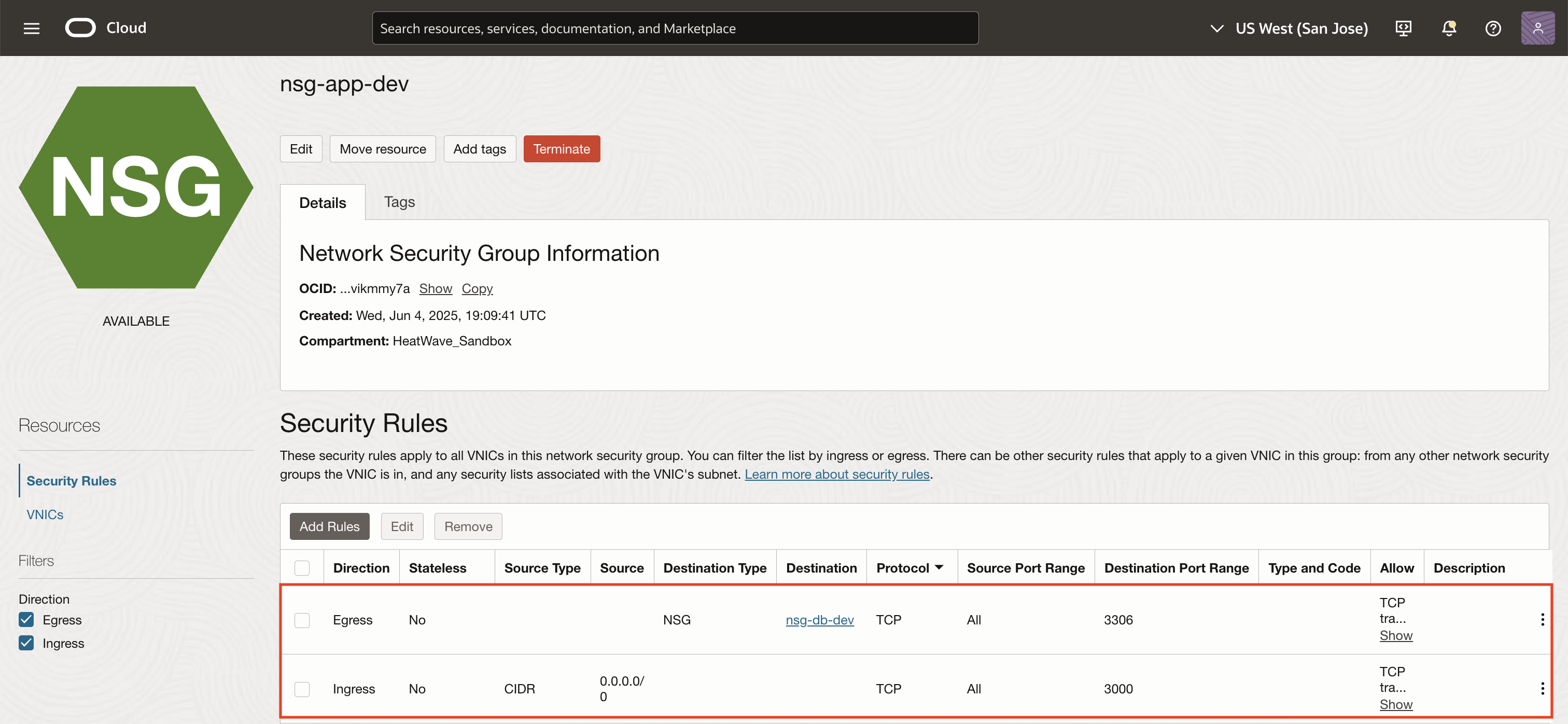1568x724 pixels.
Task: Open actions menu for Egress rule row
Action: [1542, 619]
